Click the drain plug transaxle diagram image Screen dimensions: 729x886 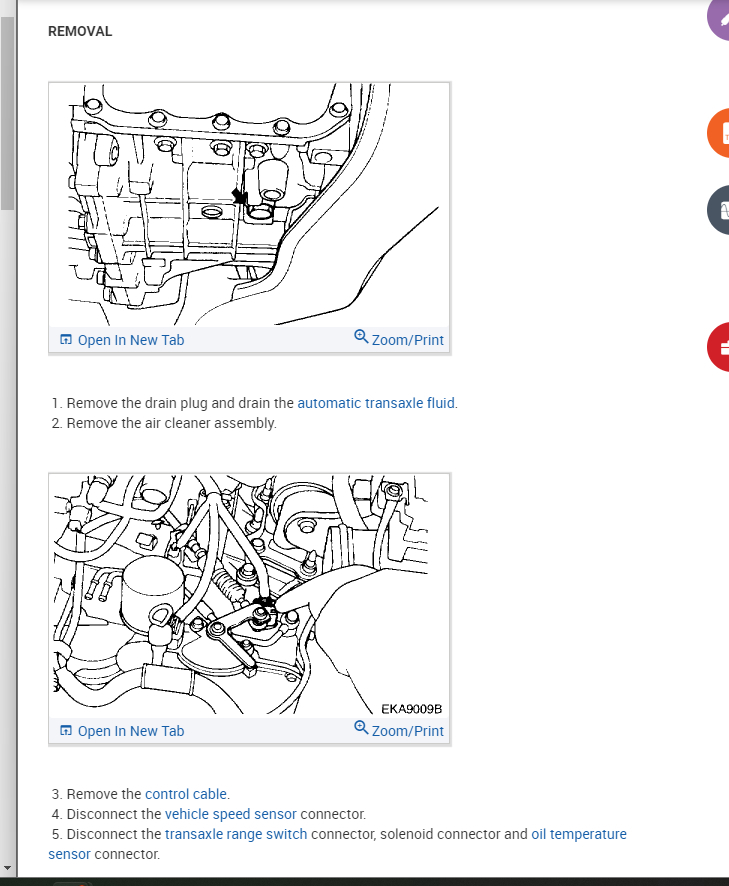[x=249, y=205]
